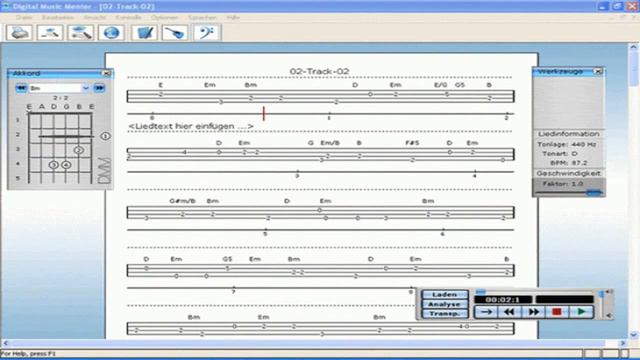Click the 'Em/B' chord label
The height and width of the screenshot is (360, 640).
(330, 143)
